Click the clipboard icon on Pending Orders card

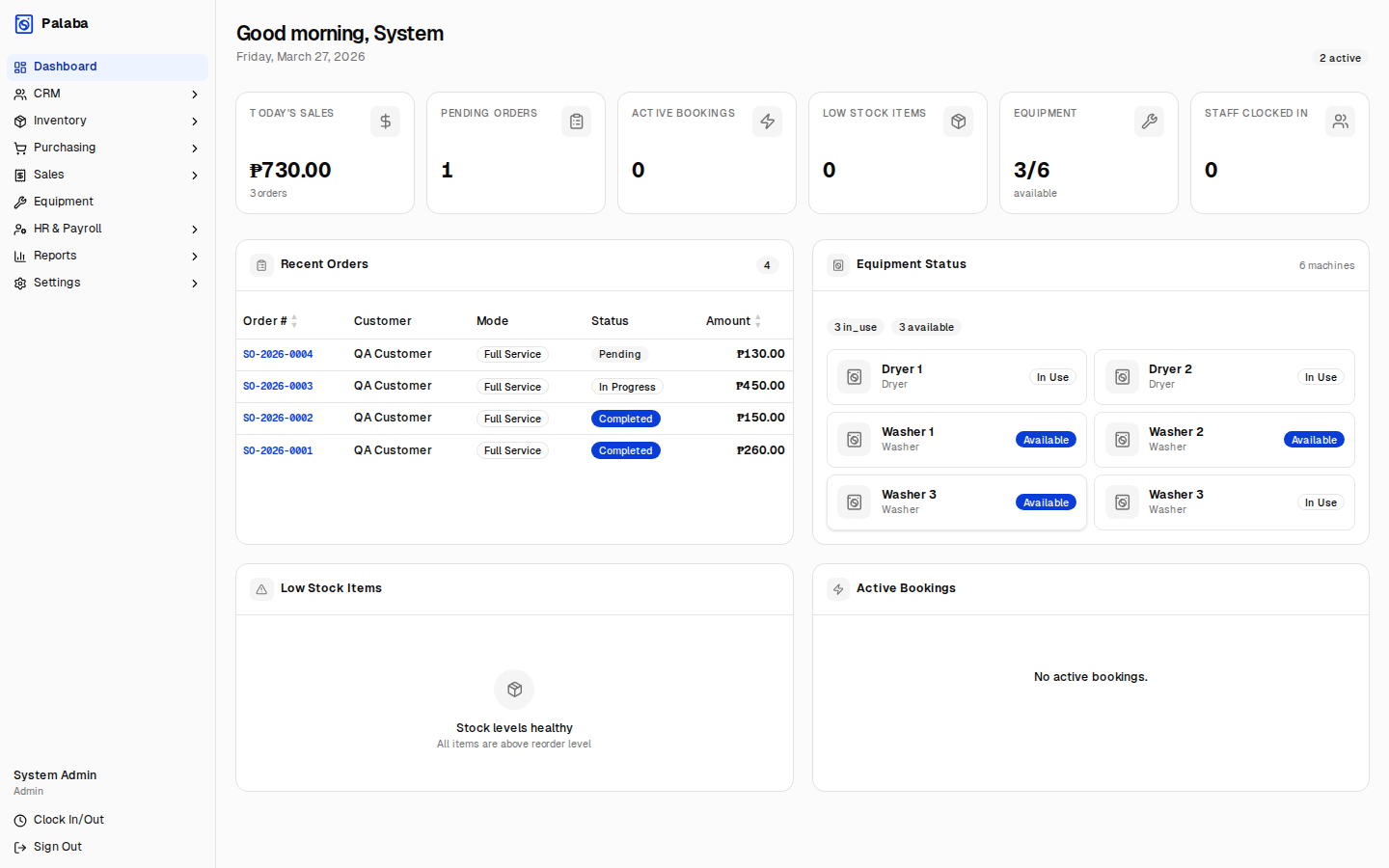[576, 121]
